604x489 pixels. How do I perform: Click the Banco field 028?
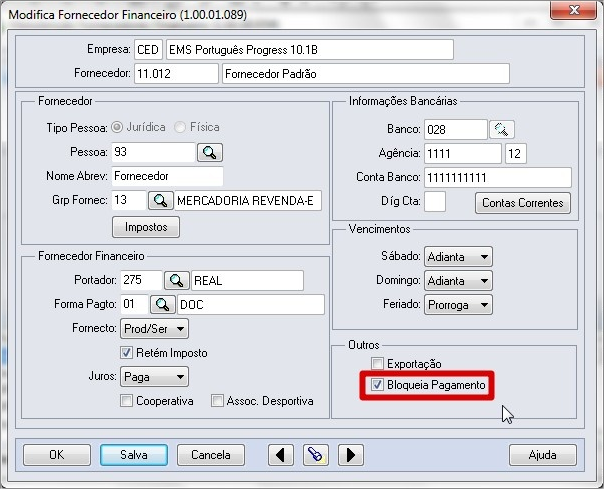(456, 129)
